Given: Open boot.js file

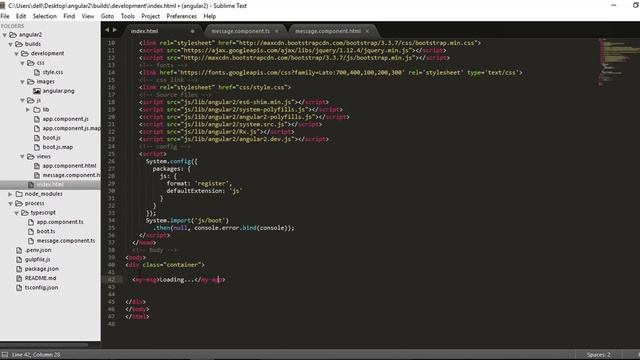Looking at the screenshot, I should click(x=51, y=138).
